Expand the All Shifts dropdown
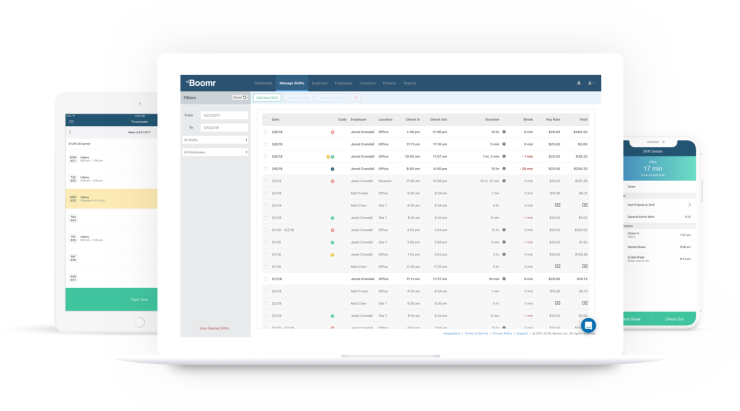Image resolution: width=740 pixels, height=411 pixels. [215, 140]
